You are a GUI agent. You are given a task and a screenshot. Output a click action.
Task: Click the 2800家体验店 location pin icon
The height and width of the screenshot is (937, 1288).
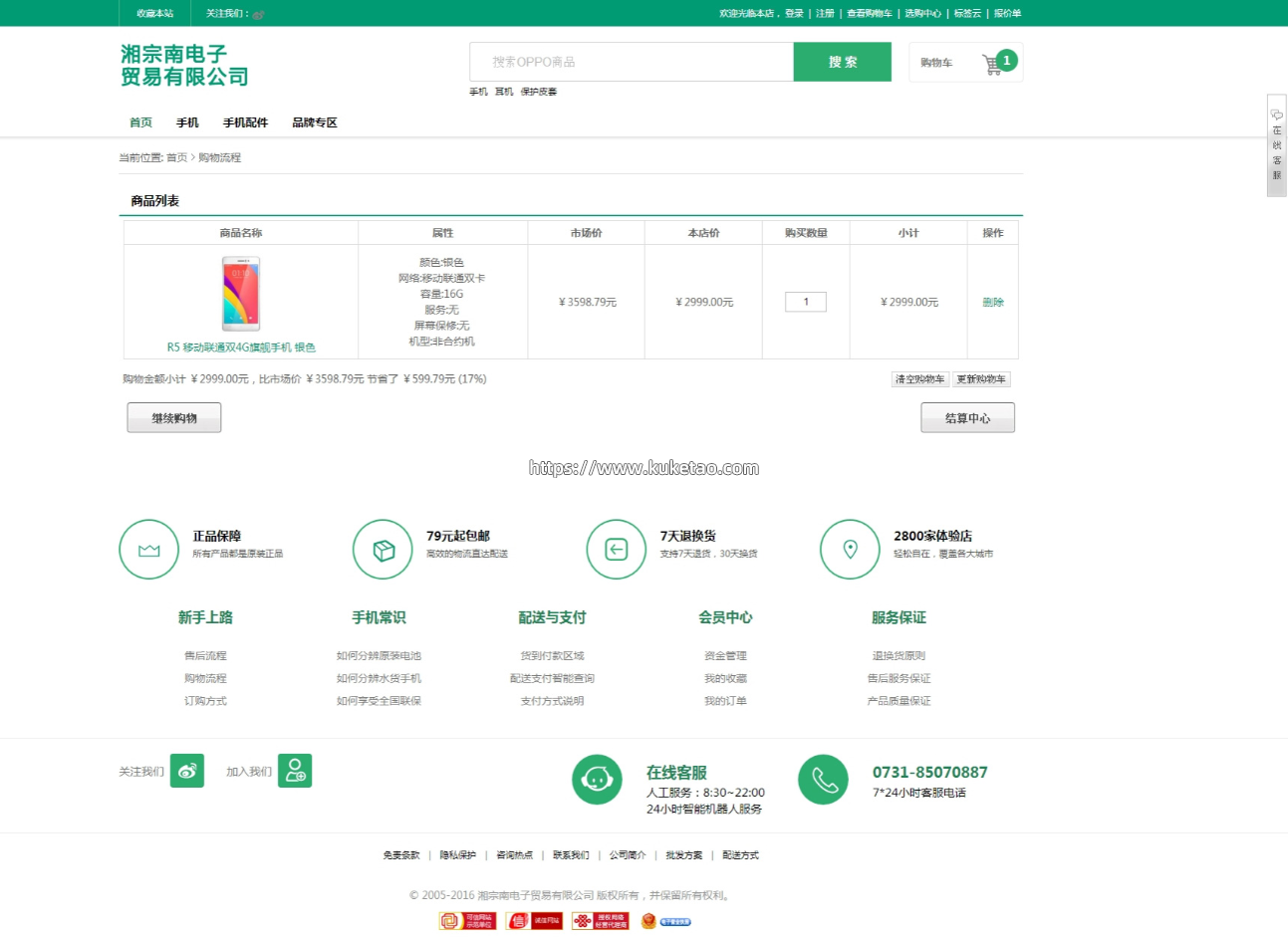850,550
